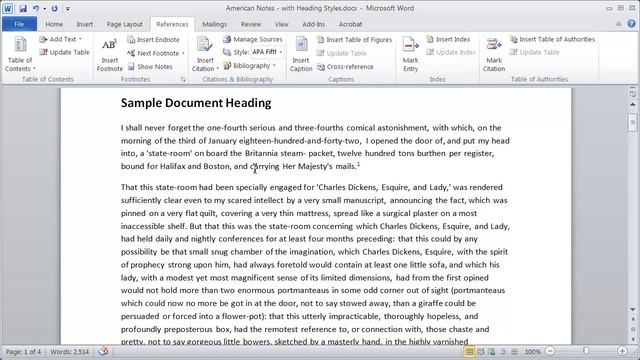
Task: Click the vertical scrollbar down arrow
Action: point(633,310)
